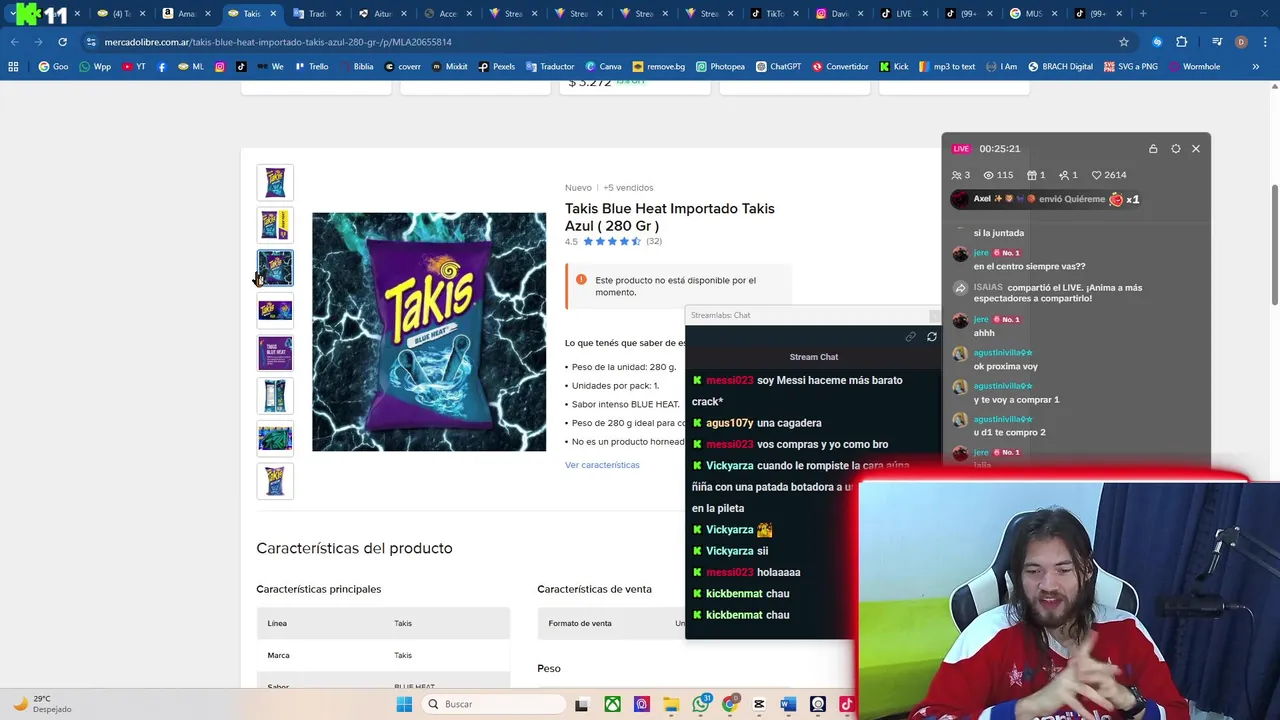Click the Características del producto heading

[354, 548]
